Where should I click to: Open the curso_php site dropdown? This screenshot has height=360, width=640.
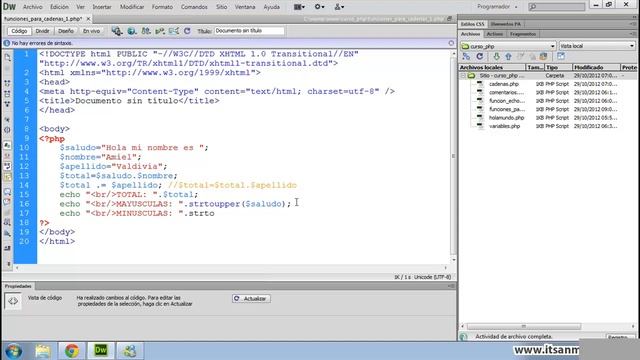(x=508, y=46)
